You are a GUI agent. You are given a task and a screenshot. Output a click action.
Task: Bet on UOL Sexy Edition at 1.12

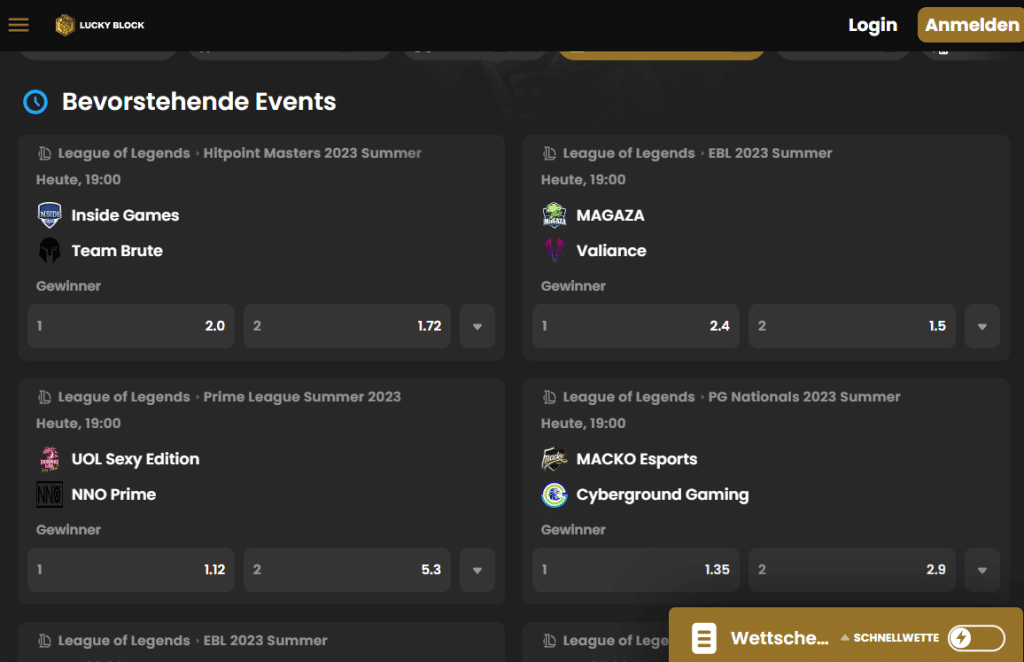tap(131, 570)
